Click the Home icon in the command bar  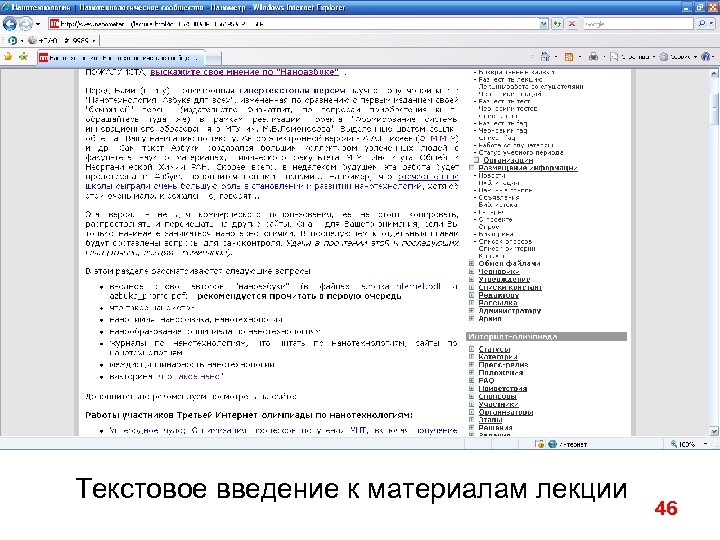[545, 57]
